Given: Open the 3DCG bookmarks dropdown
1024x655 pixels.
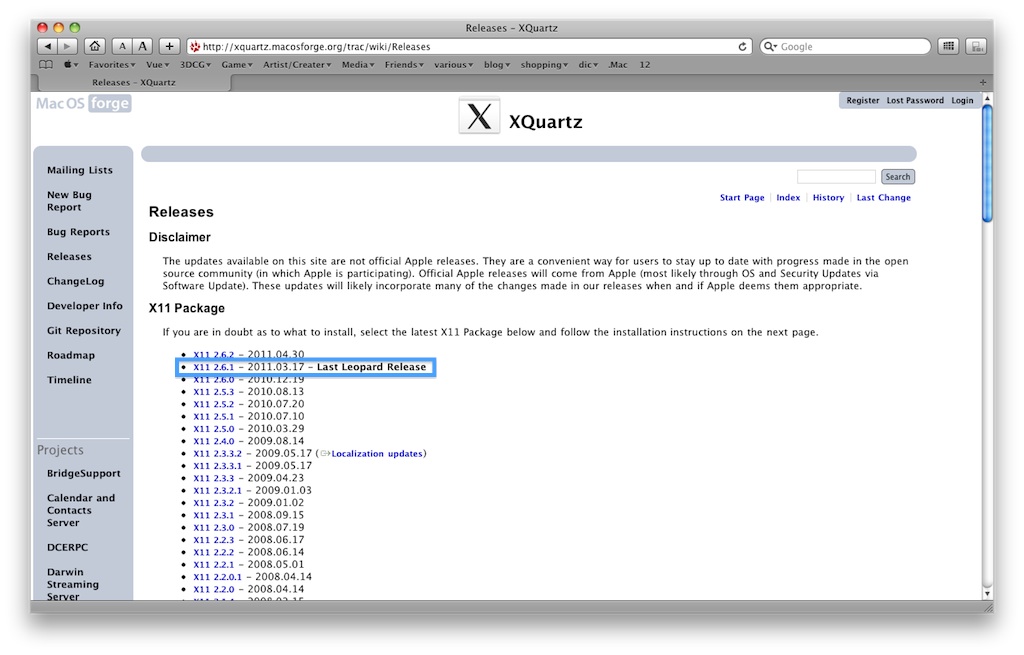Looking at the screenshot, I should click(x=192, y=64).
